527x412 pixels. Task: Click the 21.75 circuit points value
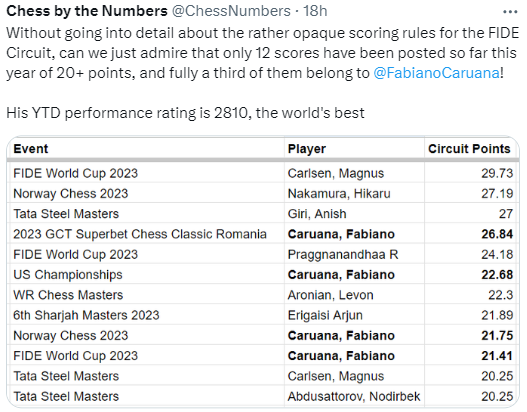497,335
